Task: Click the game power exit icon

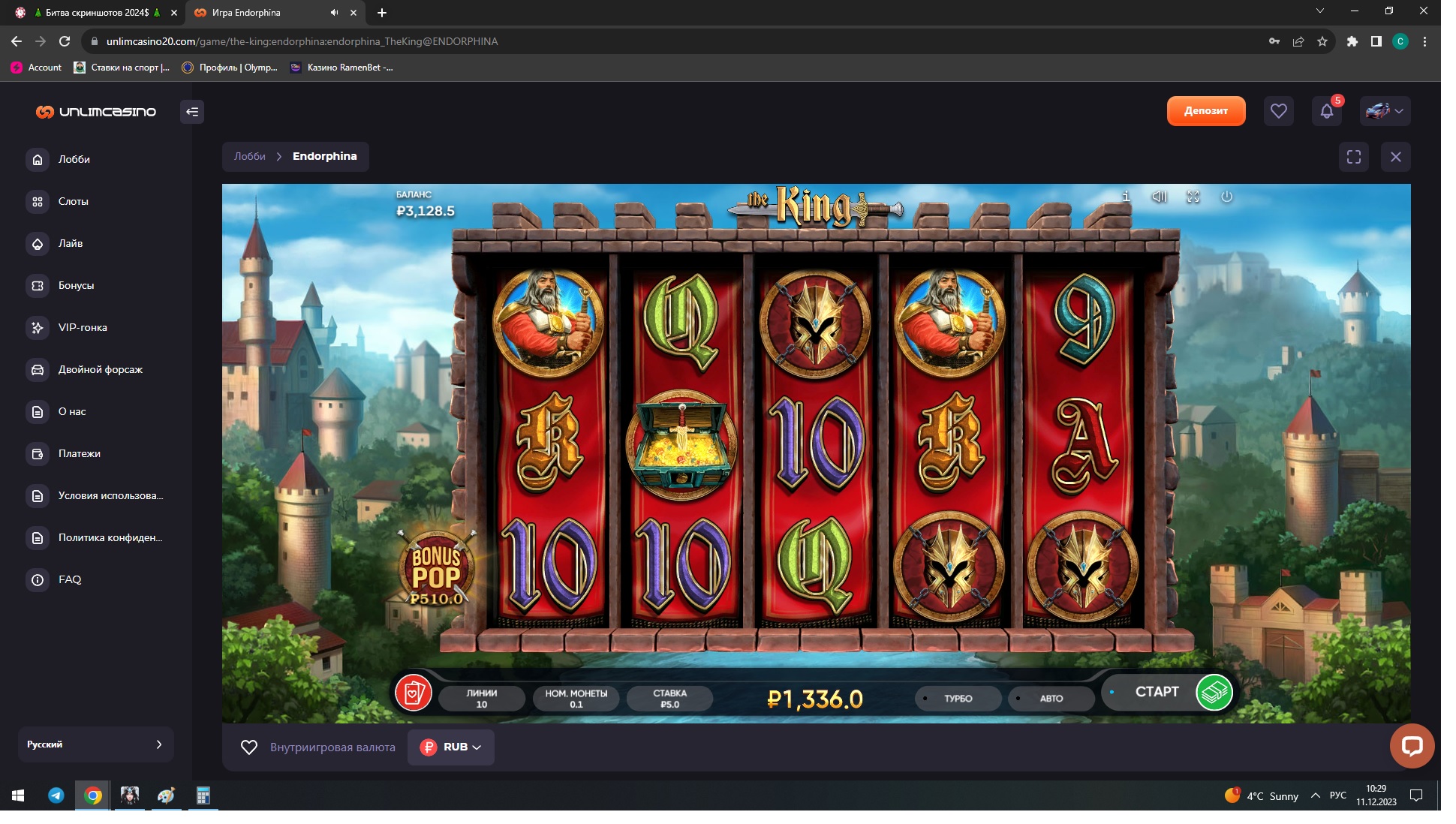Action: pyautogui.click(x=1226, y=197)
